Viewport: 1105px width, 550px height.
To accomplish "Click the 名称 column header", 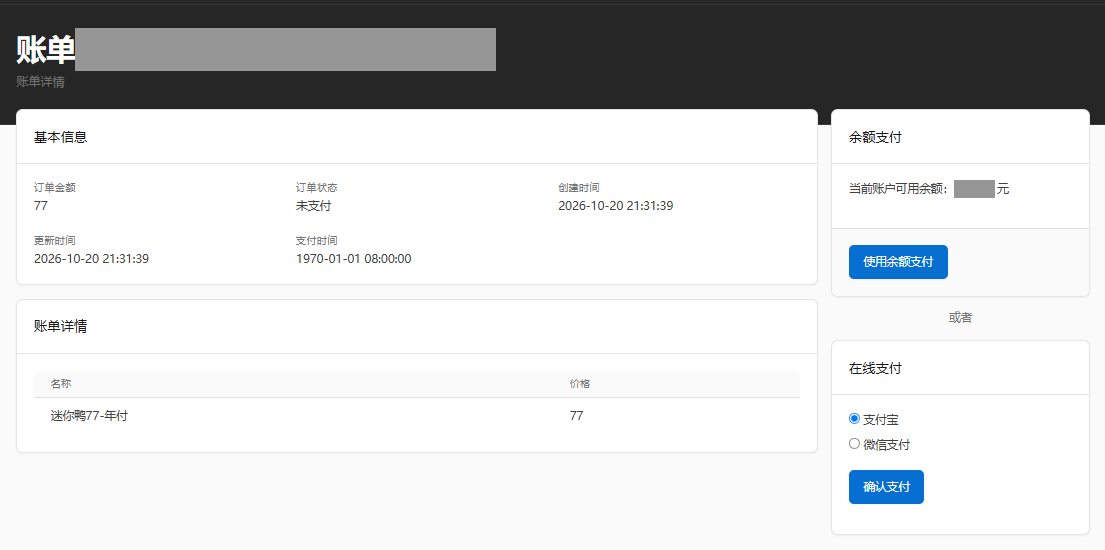I will tap(61, 384).
